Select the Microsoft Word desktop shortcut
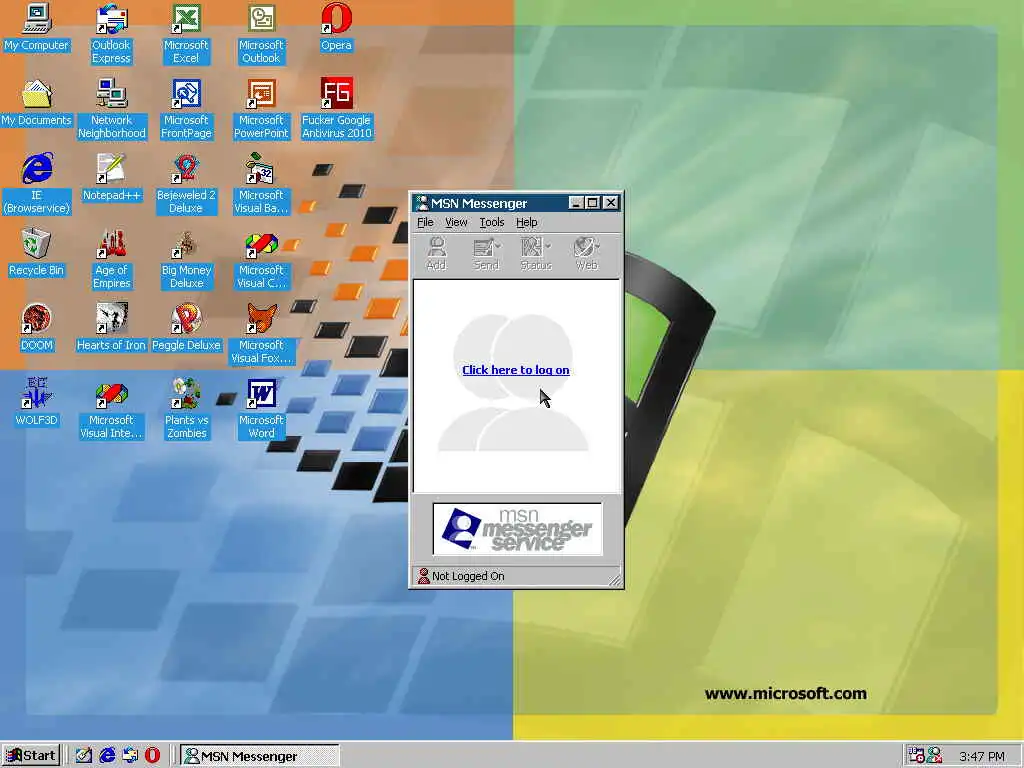 [261, 409]
